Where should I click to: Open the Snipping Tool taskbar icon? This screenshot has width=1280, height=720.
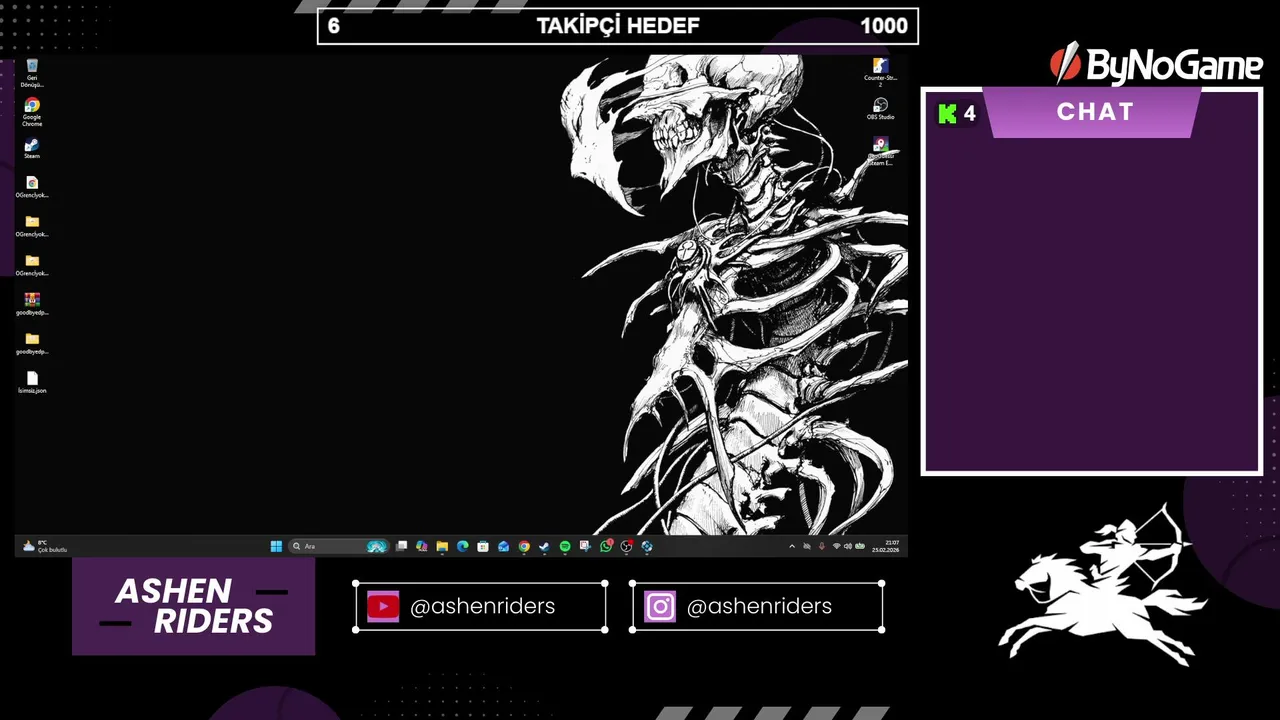pos(585,546)
